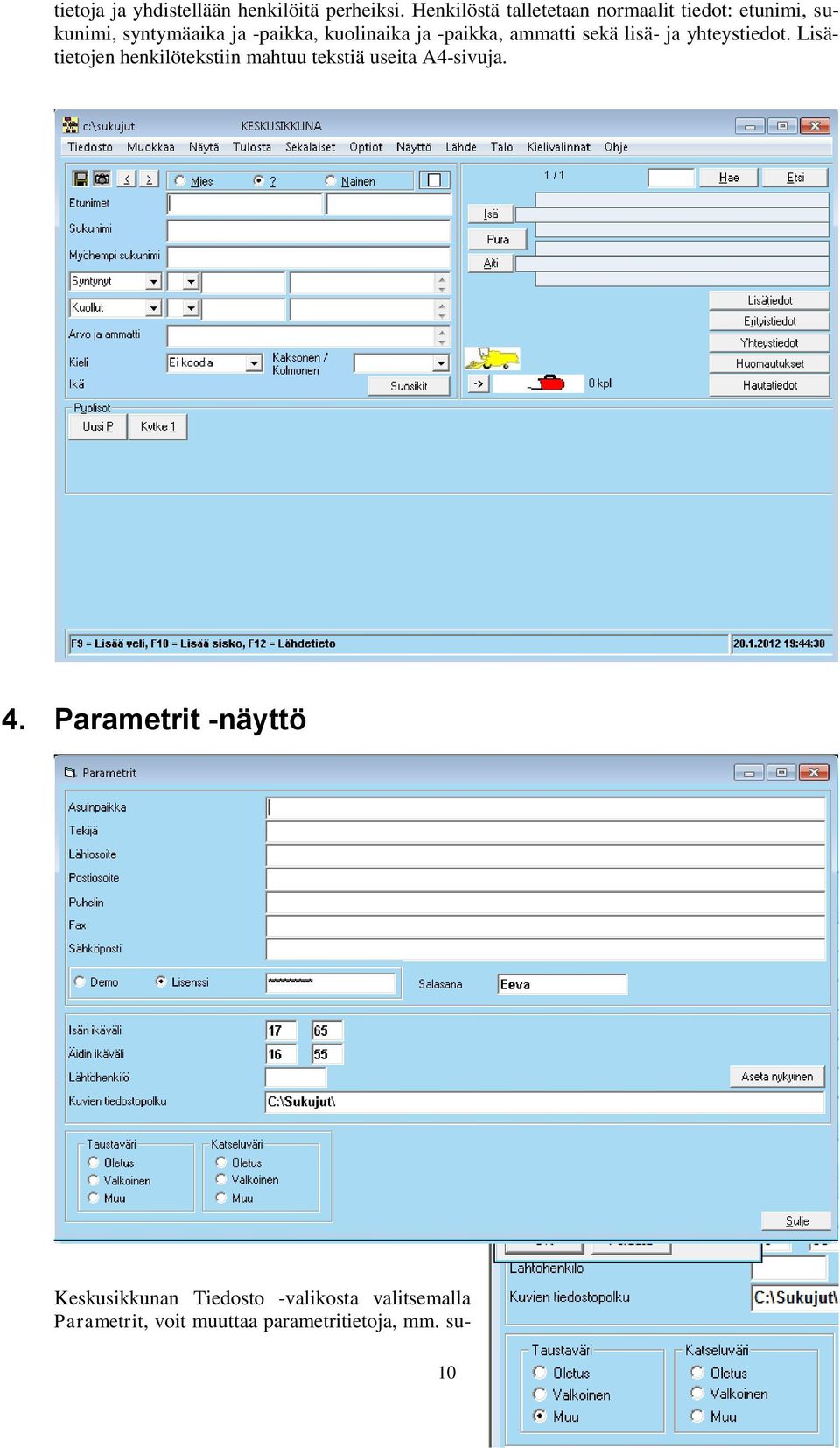Image resolution: width=840 pixels, height=1448 pixels.
Task: Open the Tiedosto menu
Action: point(90,147)
